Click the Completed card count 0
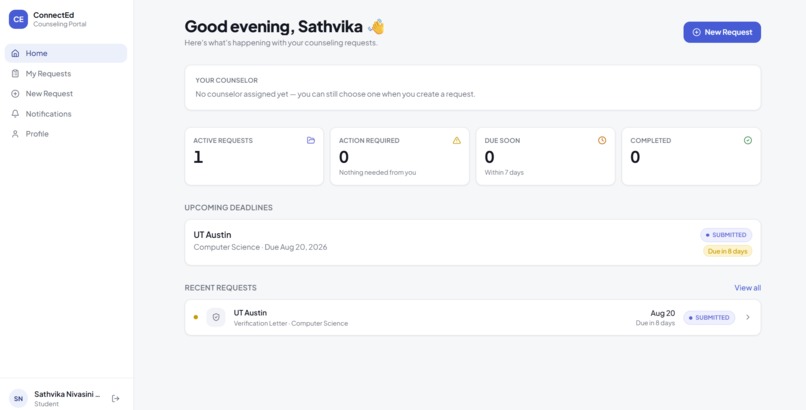806x410 pixels. coord(635,157)
